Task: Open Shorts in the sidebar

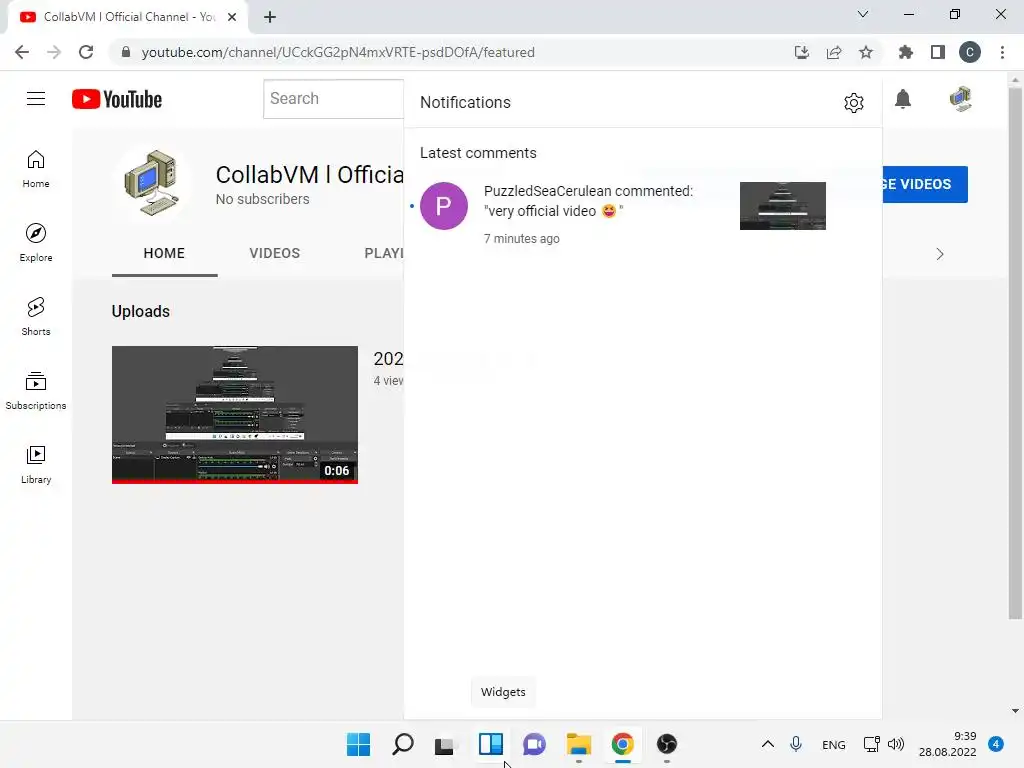Action: (x=36, y=317)
